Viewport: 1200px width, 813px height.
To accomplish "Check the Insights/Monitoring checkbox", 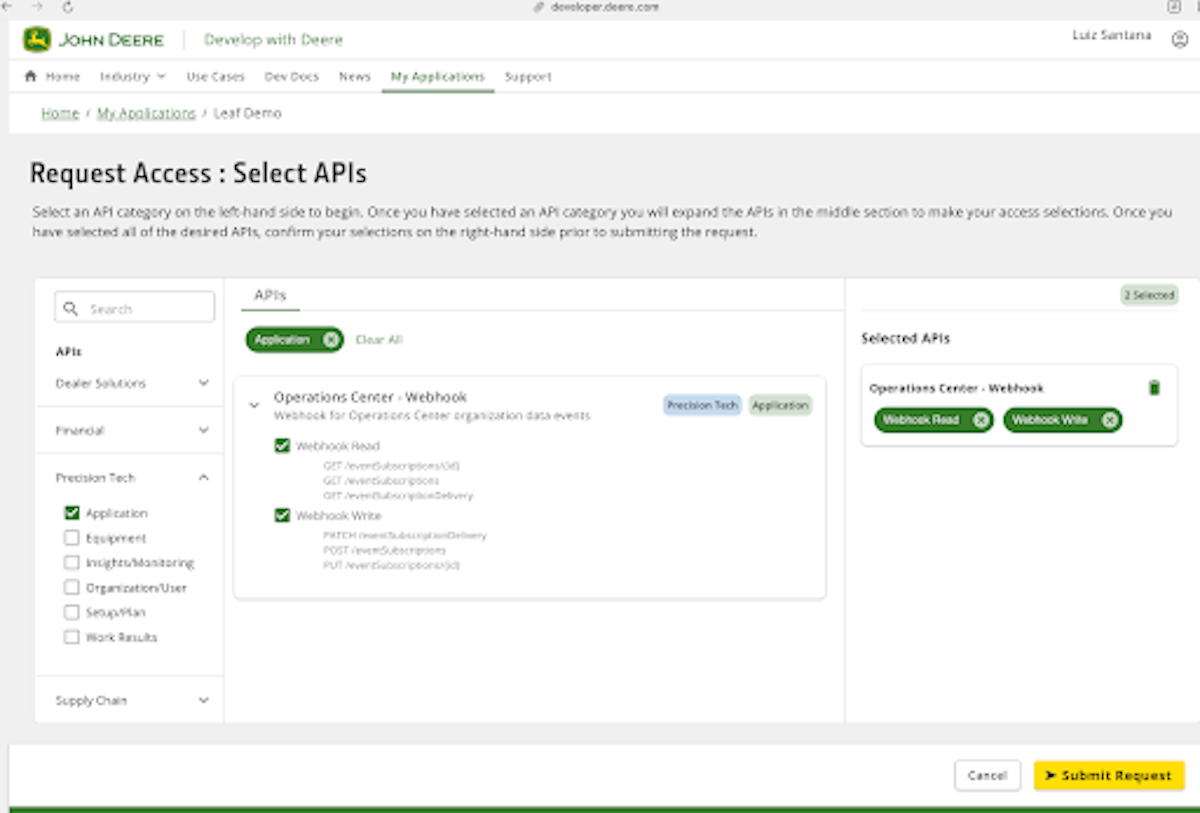I will coord(71,563).
